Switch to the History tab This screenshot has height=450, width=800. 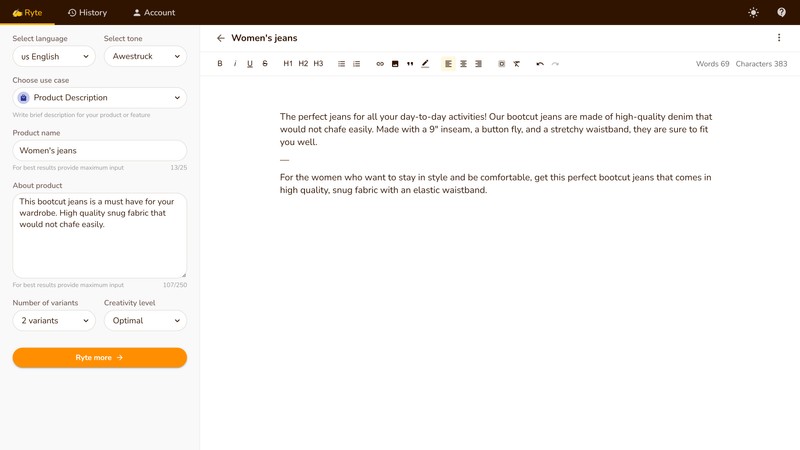[x=87, y=13]
